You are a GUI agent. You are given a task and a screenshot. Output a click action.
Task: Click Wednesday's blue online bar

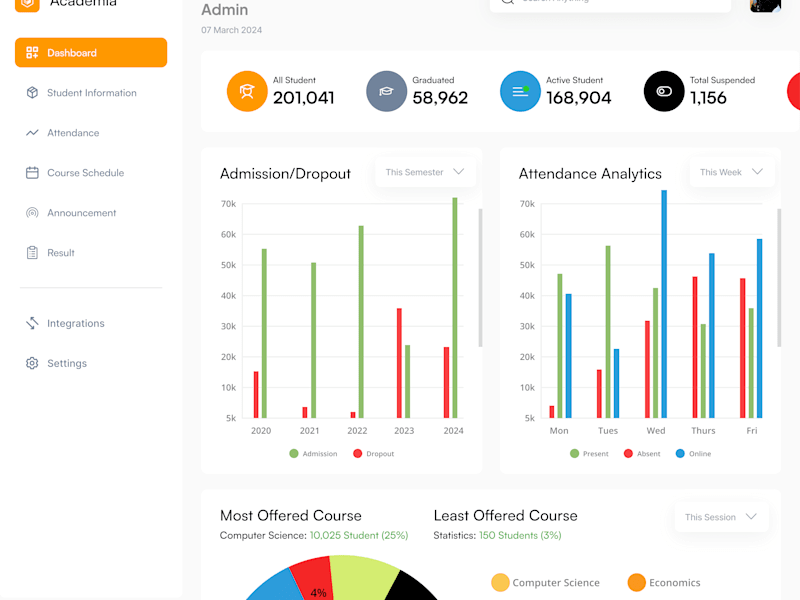tap(664, 304)
